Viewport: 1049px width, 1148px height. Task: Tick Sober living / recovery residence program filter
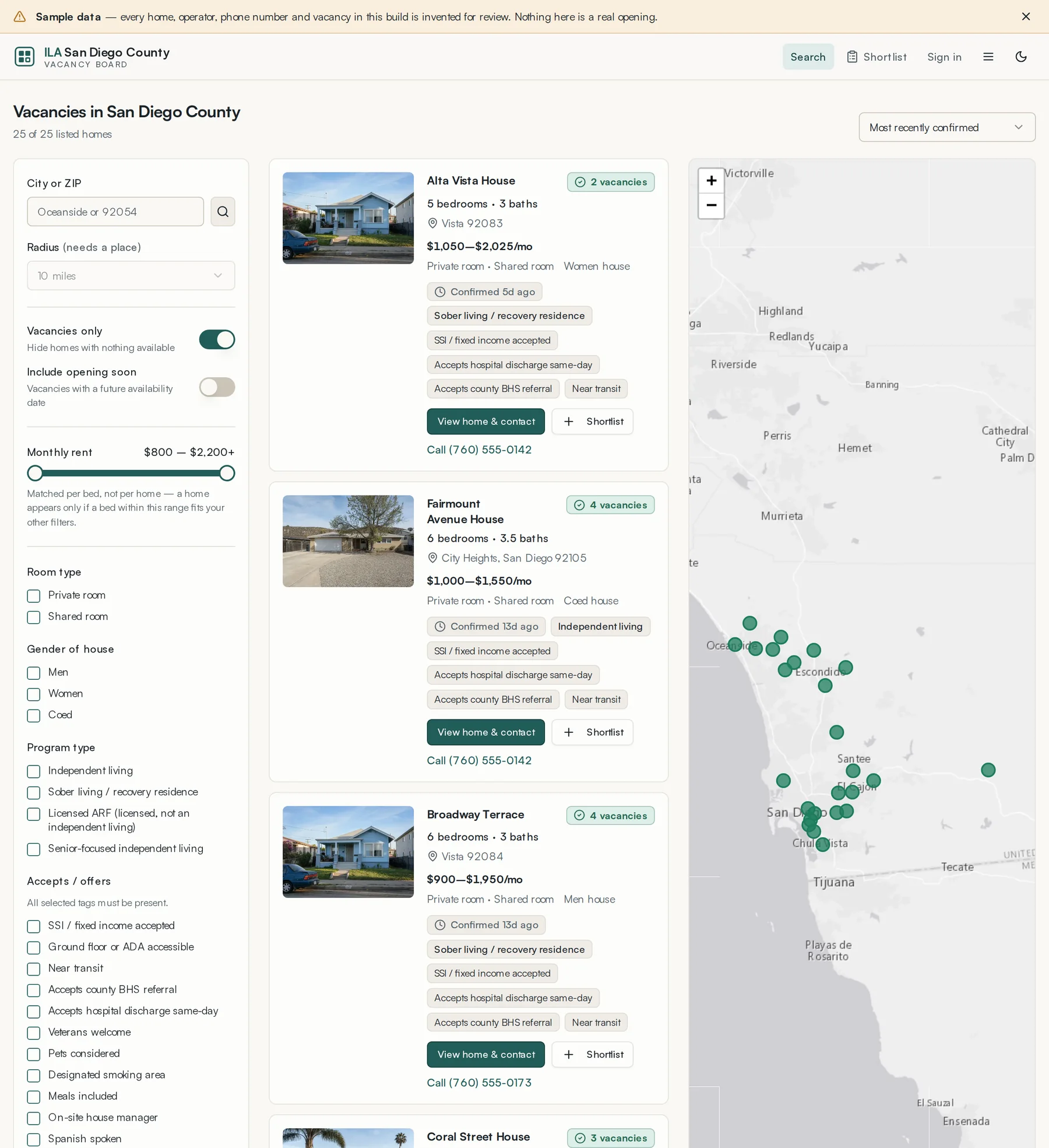point(34,793)
